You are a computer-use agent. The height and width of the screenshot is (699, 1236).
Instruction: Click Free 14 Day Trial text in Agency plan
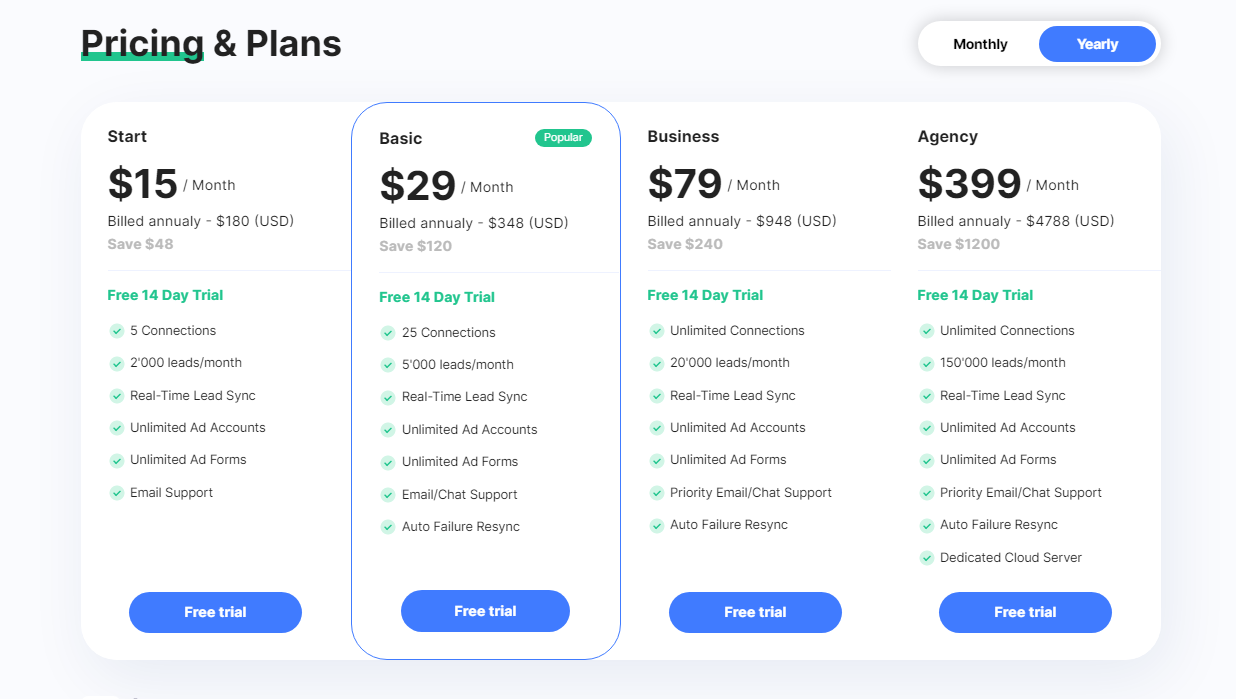[x=975, y=295]
